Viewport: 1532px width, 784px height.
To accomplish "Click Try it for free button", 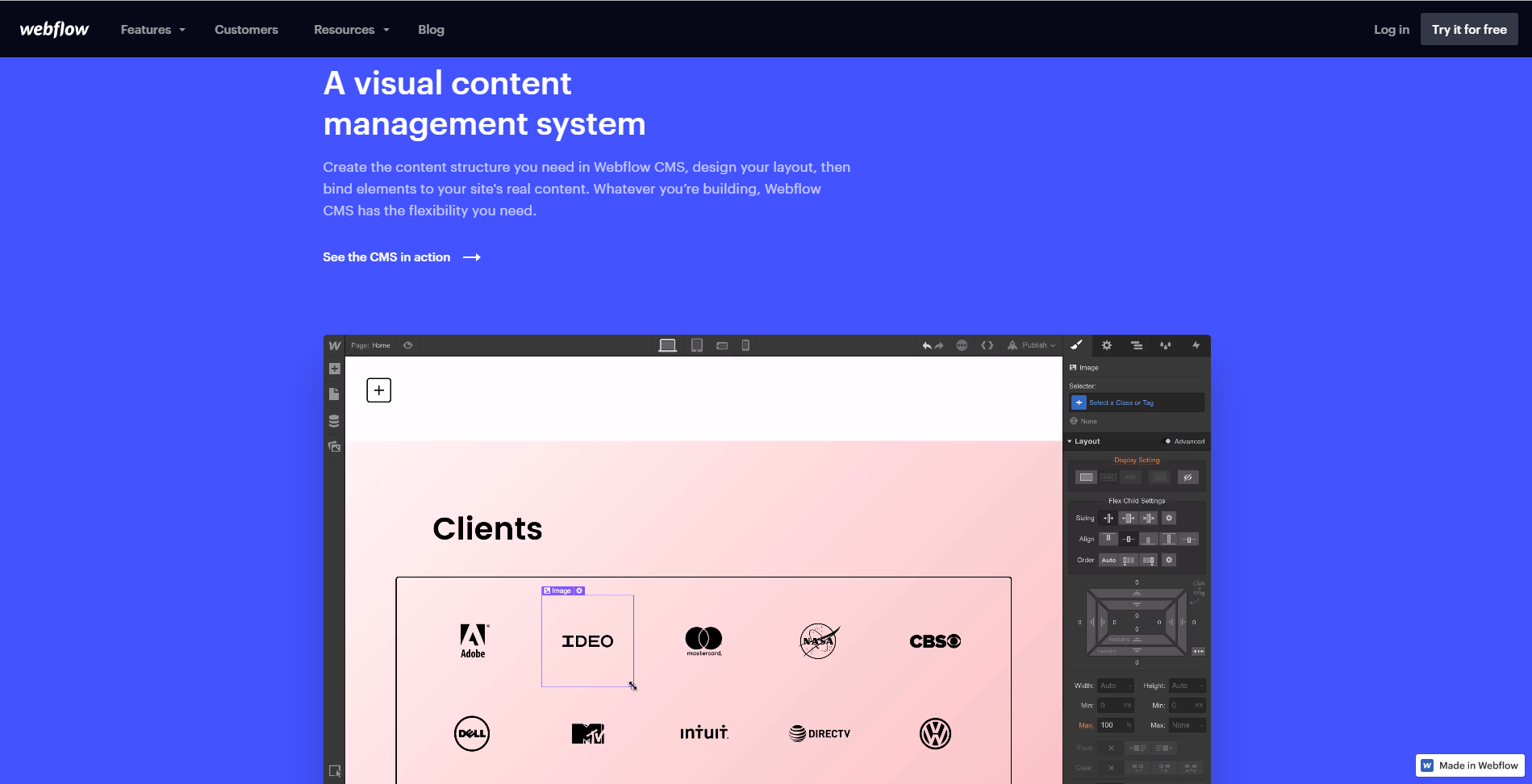I will (x=1469, y=30).
